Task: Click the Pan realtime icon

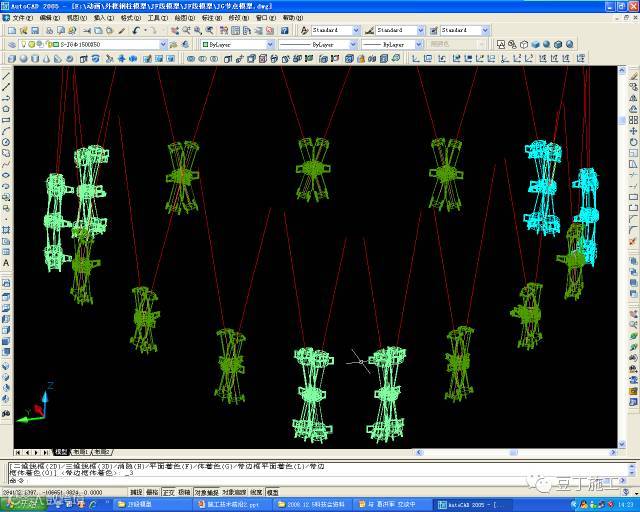Action: (175, 31)
